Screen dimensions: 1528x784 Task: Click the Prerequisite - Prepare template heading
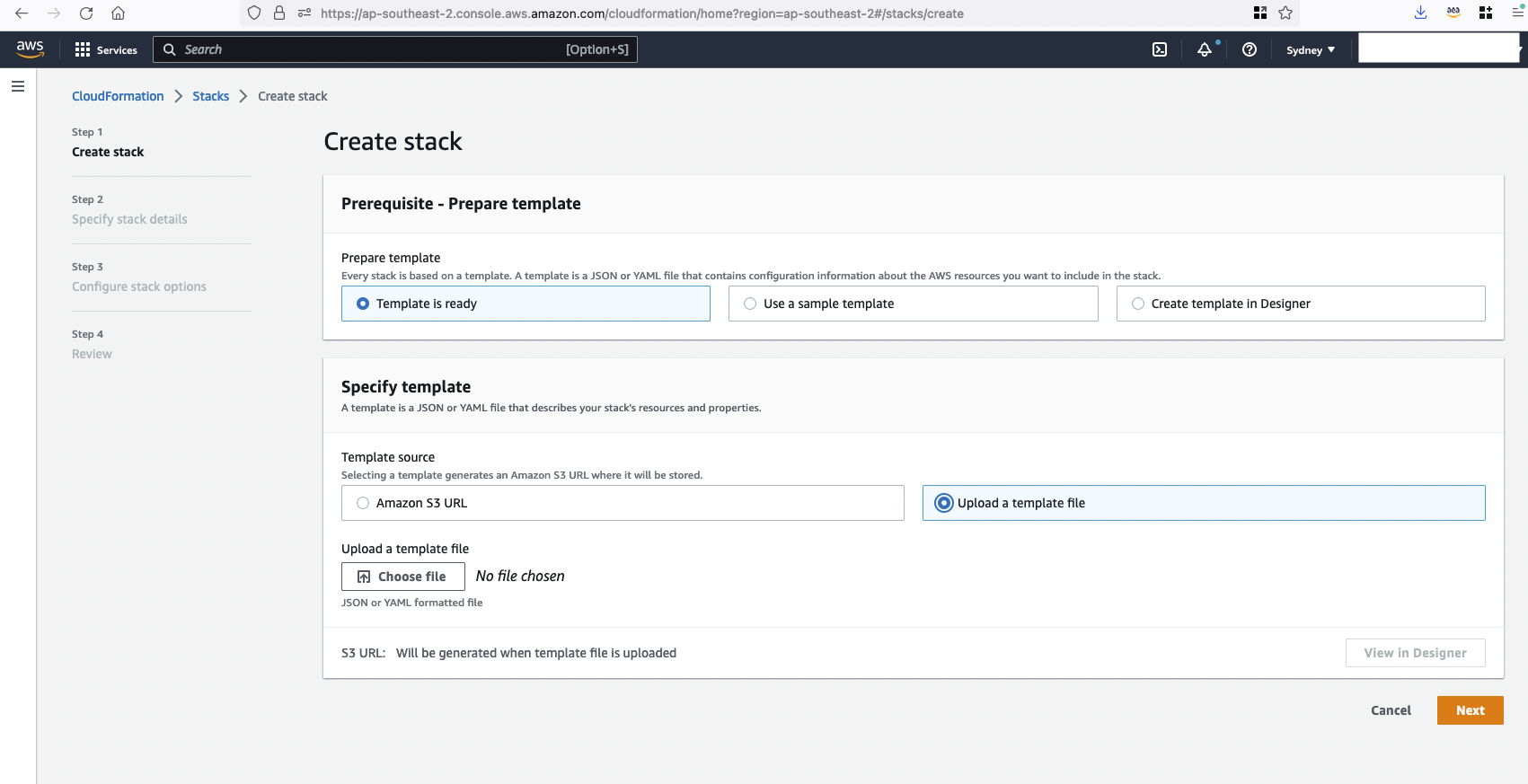tap(461, 204)
